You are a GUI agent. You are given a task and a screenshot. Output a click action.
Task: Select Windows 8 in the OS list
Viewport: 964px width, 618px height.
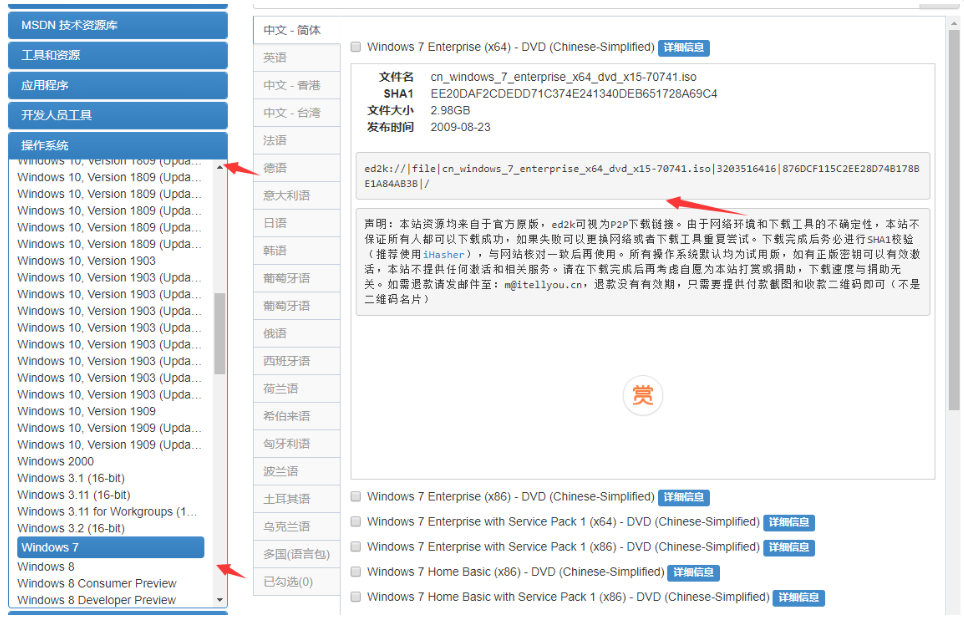point(46,567)
